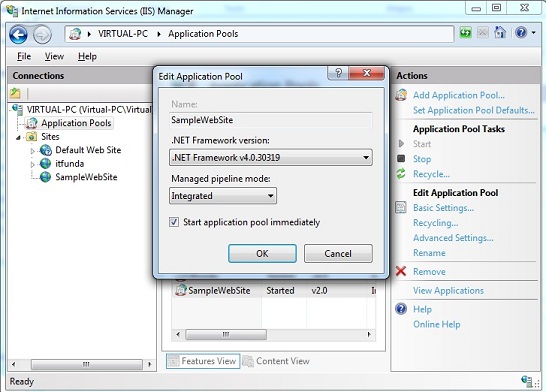This screenshot has width=546, height=392.
Task: Click Set Application Pool Defaults link
Action: click(x=474, y=110)
